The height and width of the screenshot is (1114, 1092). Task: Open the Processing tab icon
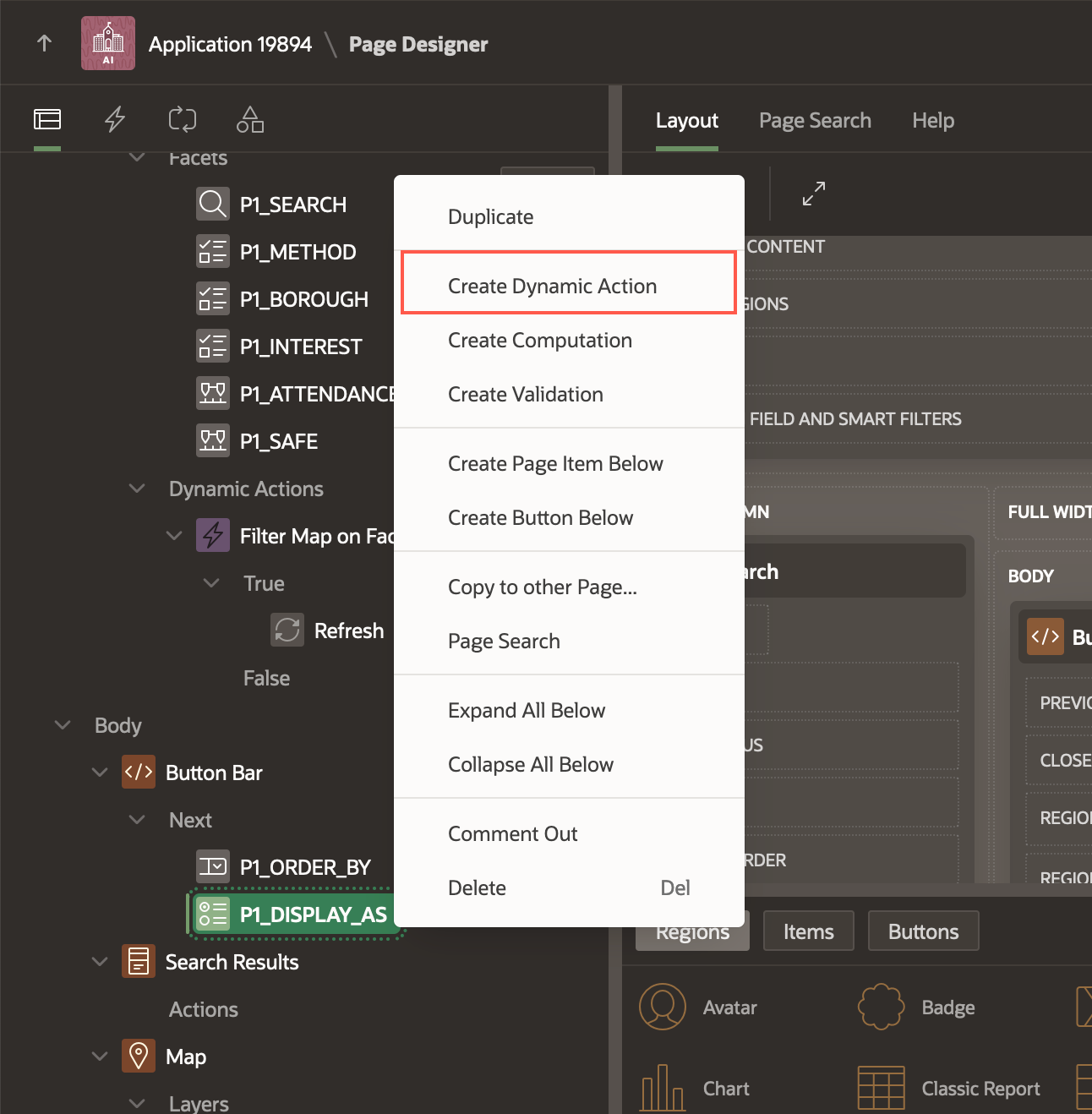[x=183, y=120]
